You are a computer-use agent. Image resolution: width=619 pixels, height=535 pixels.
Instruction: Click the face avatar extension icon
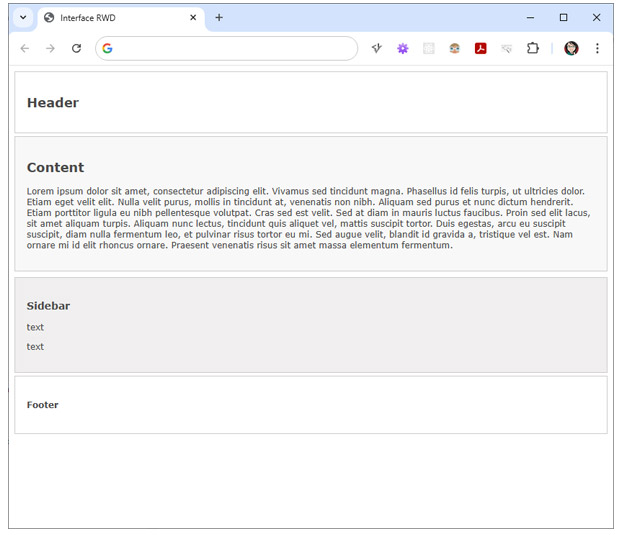454,48
